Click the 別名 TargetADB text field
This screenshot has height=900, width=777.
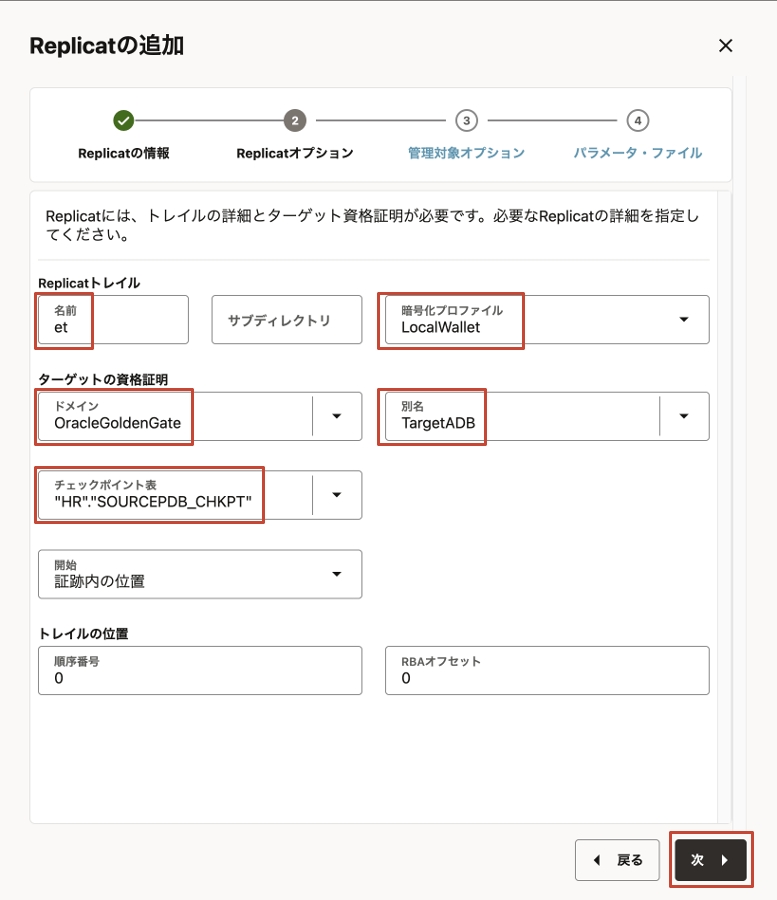coord(522,416)
